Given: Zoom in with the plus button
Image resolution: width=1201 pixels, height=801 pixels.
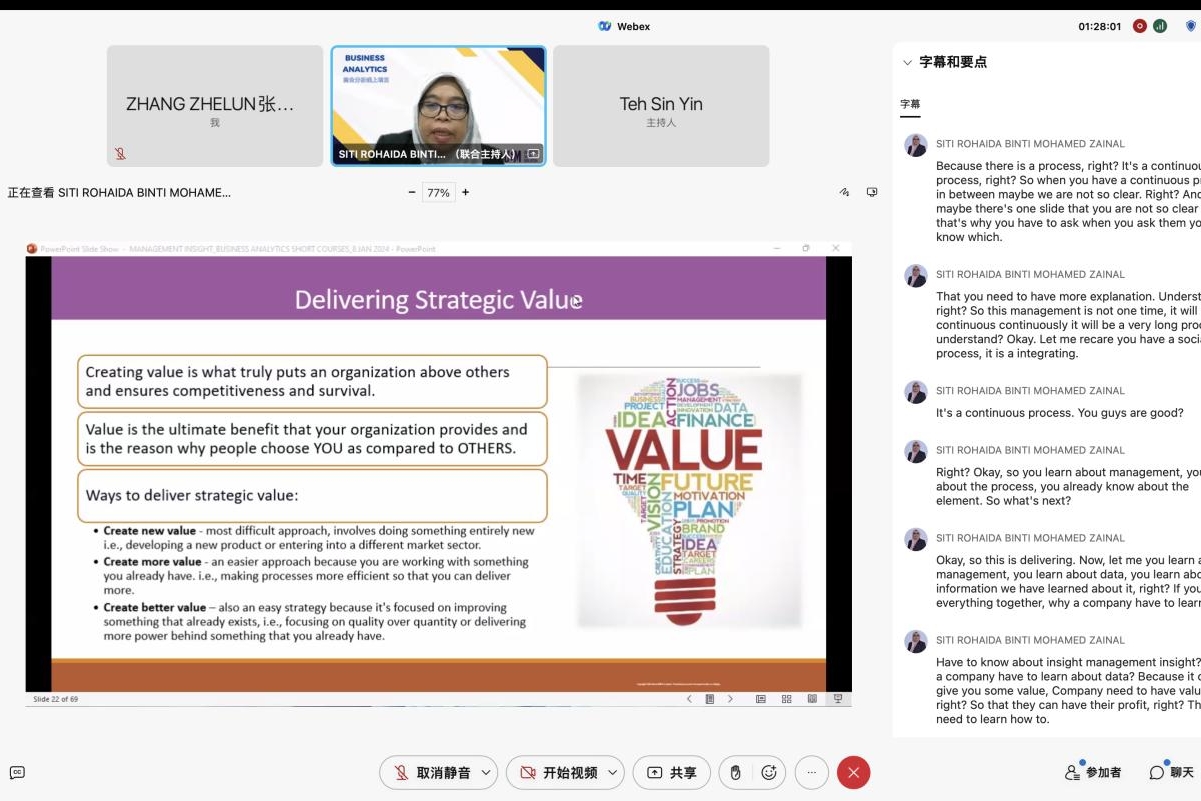Looking at the screenshot, I should [x=465, y=192].
